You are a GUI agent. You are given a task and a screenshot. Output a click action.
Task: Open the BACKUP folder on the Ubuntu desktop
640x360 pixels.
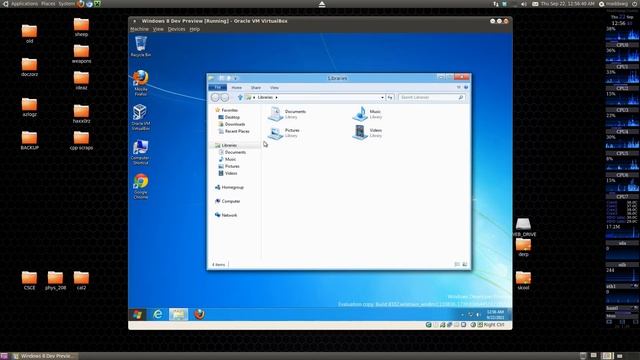(29, 140)
